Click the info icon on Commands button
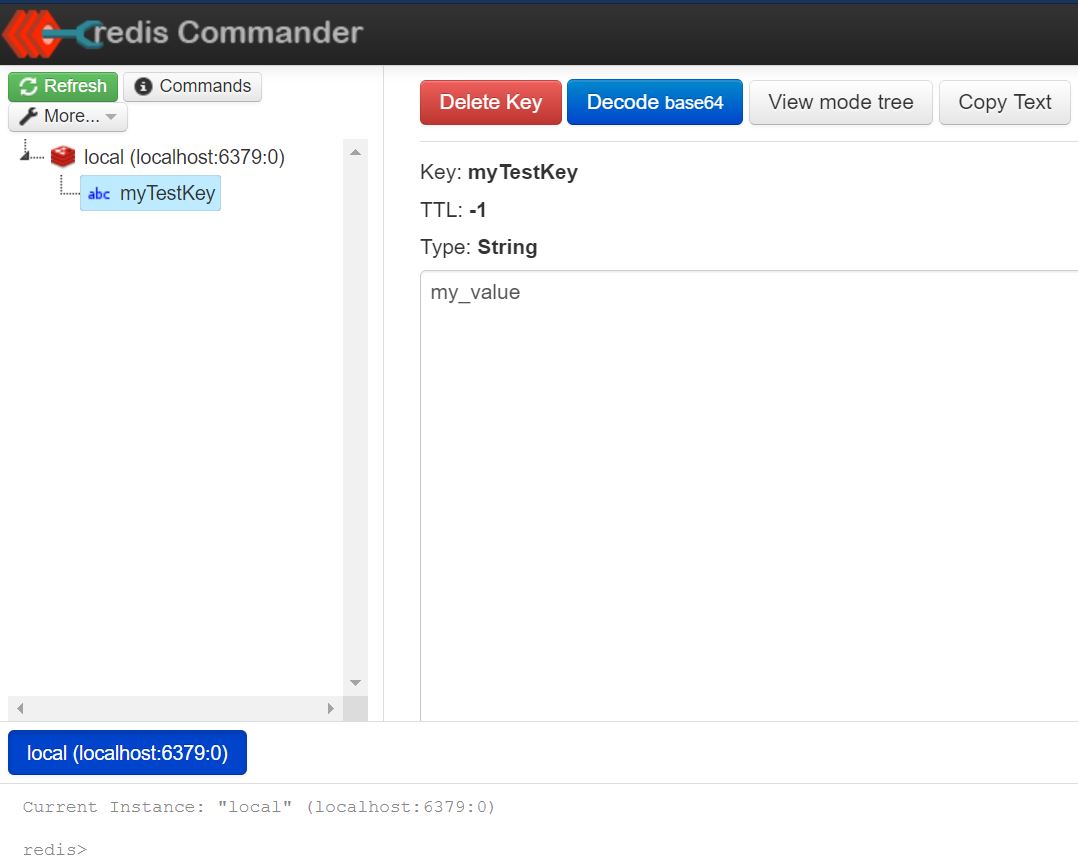The height and width of the screenshot is (868, 1078). [143, 87]
